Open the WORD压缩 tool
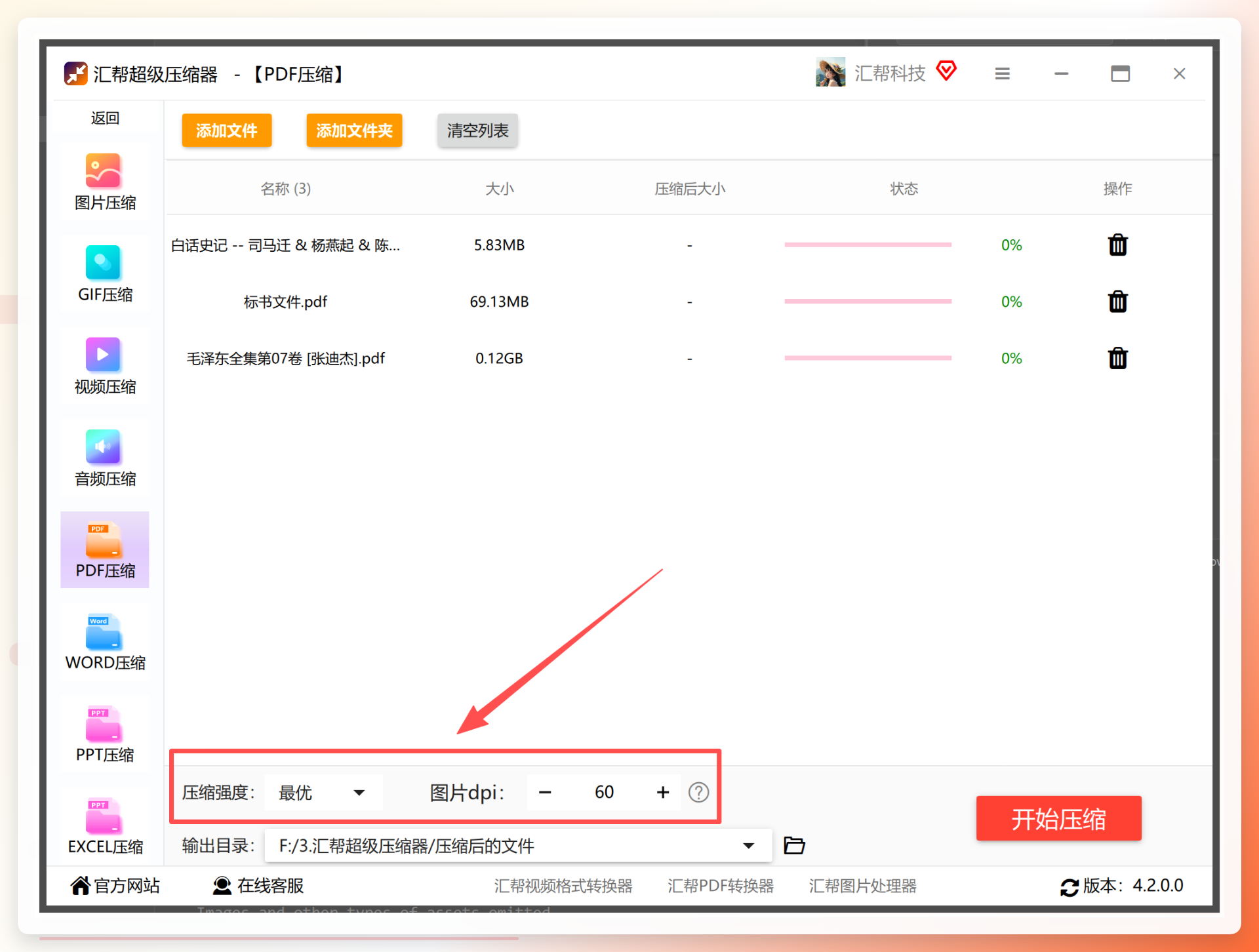 point(105,642)
